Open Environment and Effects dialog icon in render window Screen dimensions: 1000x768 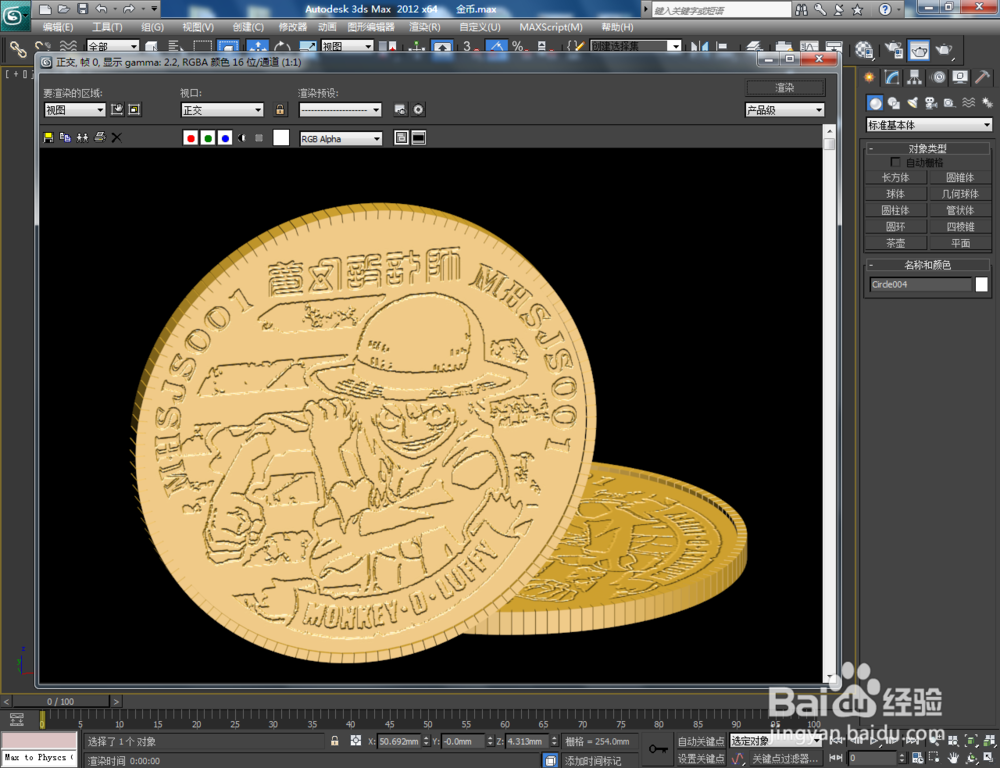(x=418, y=110)
